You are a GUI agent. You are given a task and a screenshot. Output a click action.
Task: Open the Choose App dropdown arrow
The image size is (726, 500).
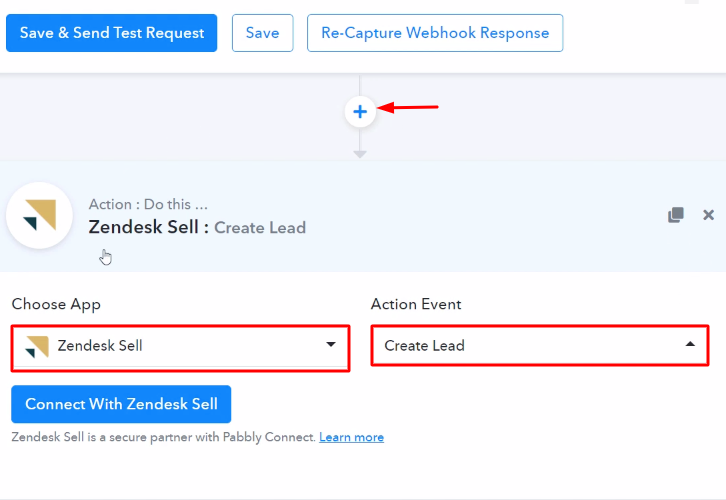[x=331, y=345]
